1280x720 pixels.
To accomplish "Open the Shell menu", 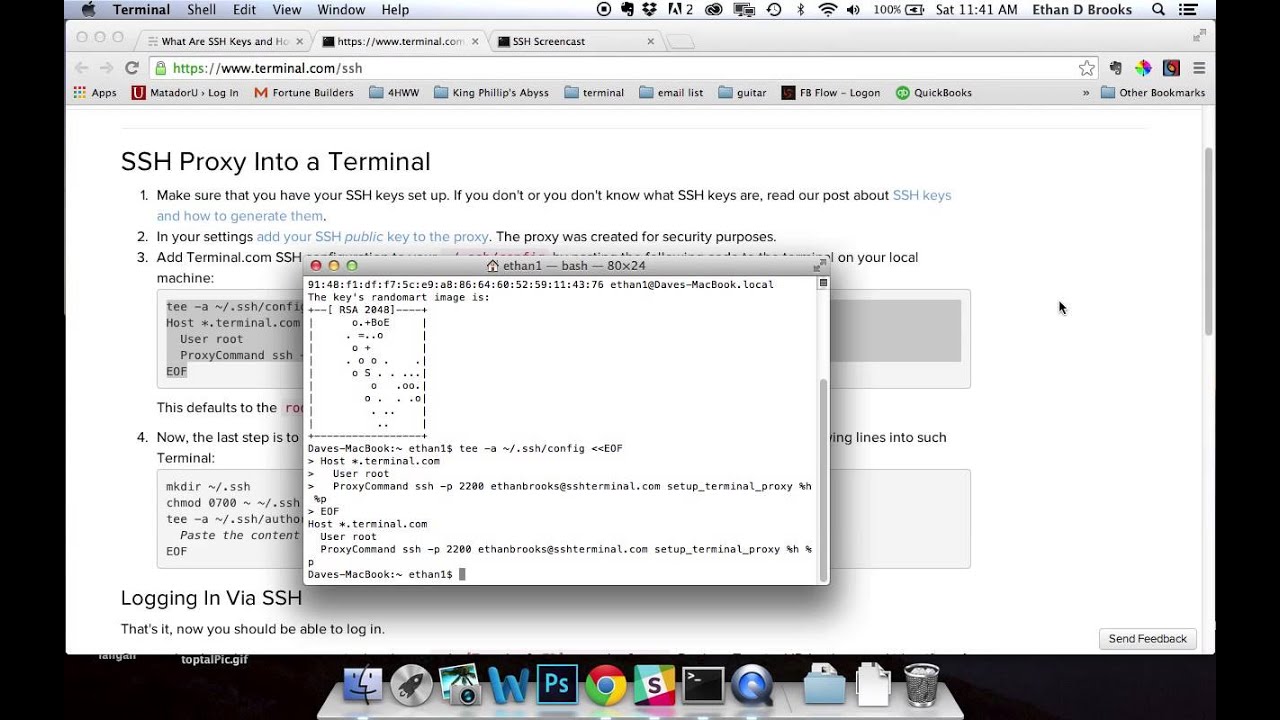I will [x=201, y=10].
